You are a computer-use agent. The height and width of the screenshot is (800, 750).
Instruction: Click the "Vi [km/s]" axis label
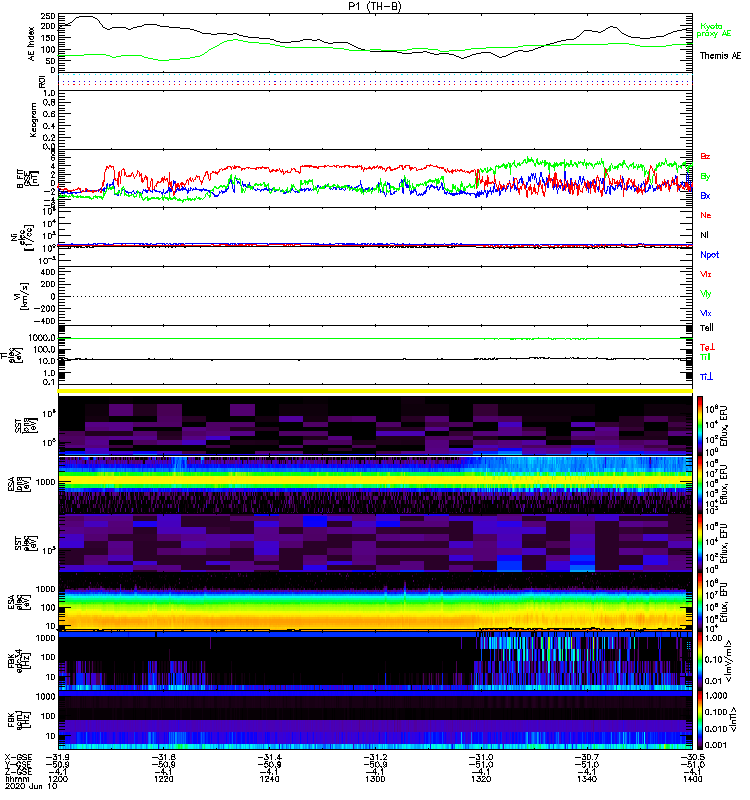(23, 296)
